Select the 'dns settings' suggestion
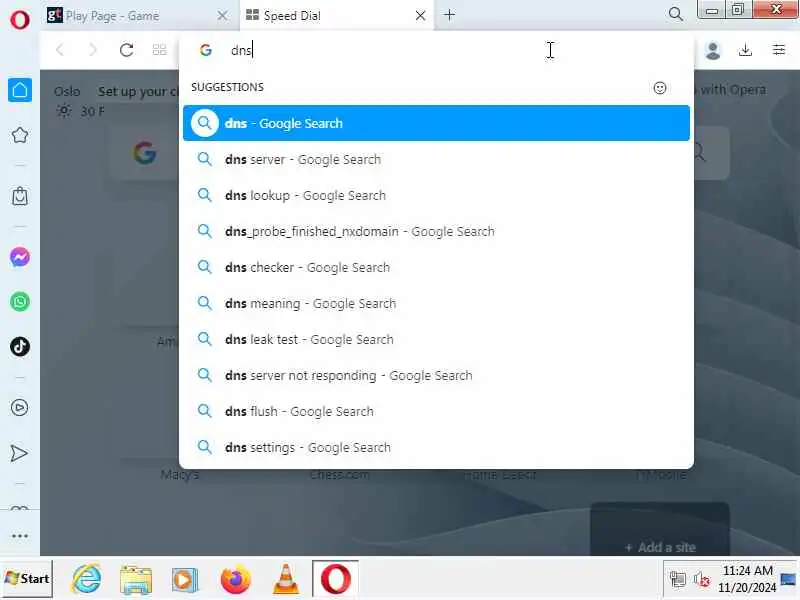This screenshot has width=800, height=600. point(436,447)
